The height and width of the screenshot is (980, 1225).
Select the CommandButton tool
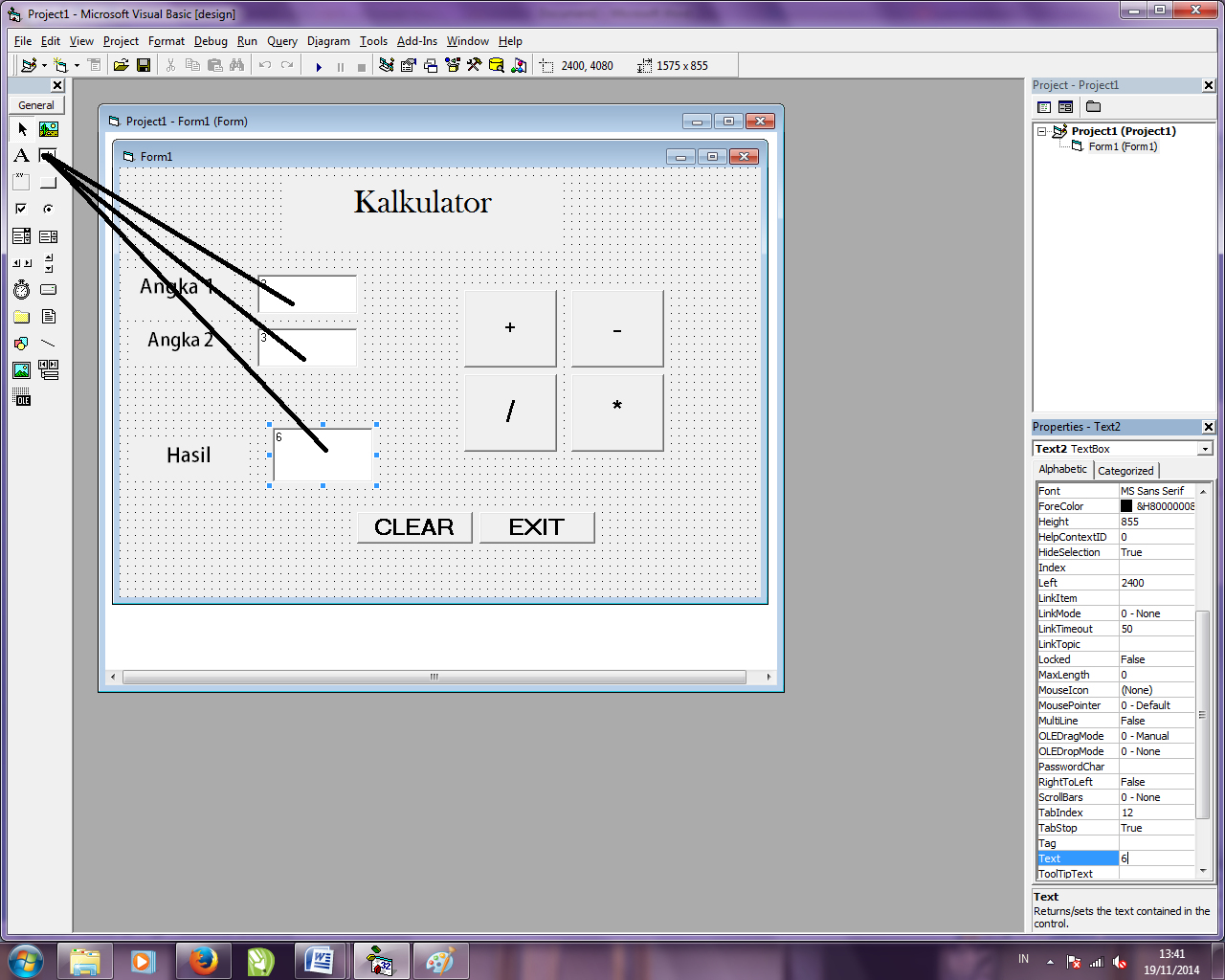pyautogui.click(x=49, y=182)
